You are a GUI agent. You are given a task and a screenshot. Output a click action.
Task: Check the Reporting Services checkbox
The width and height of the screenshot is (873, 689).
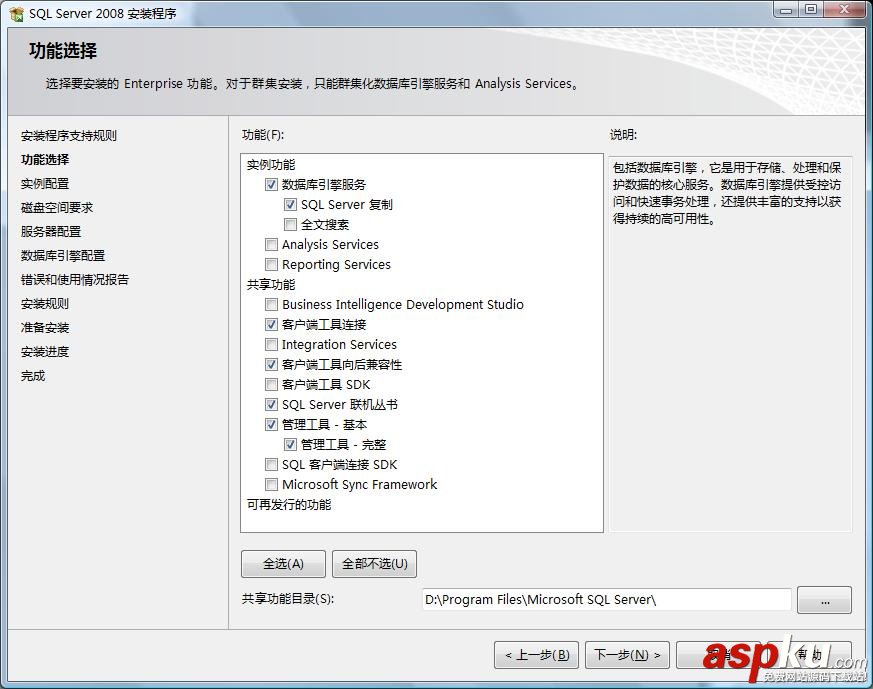(x=271, y=264)
